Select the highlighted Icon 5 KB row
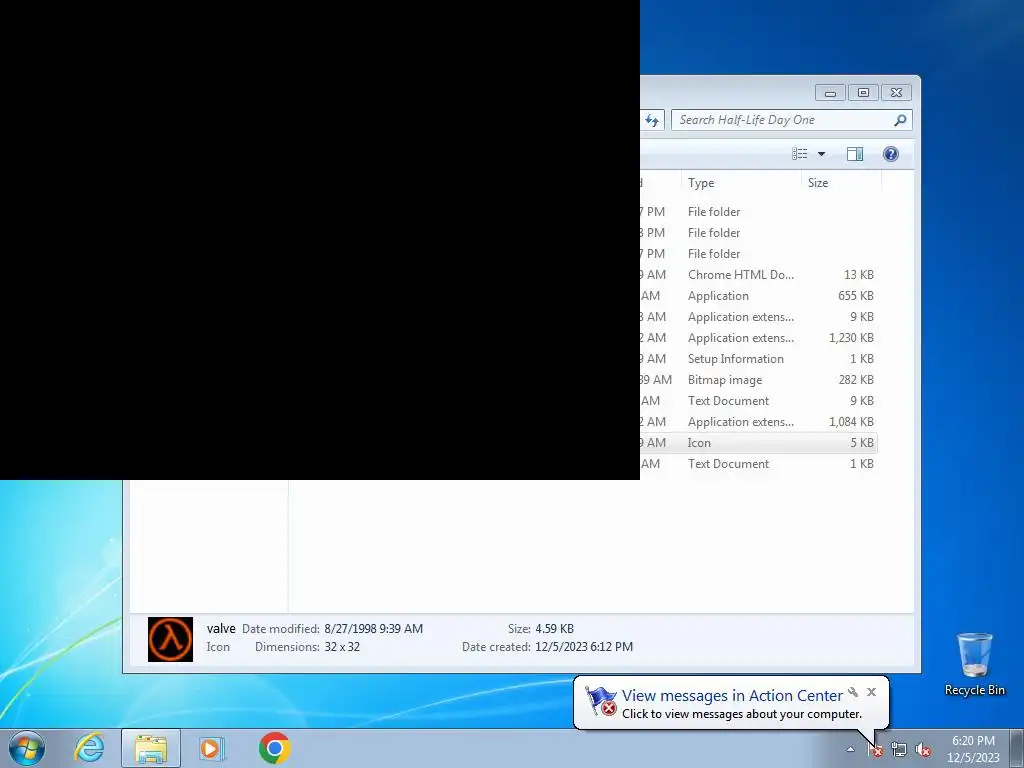 click(758, 443)
